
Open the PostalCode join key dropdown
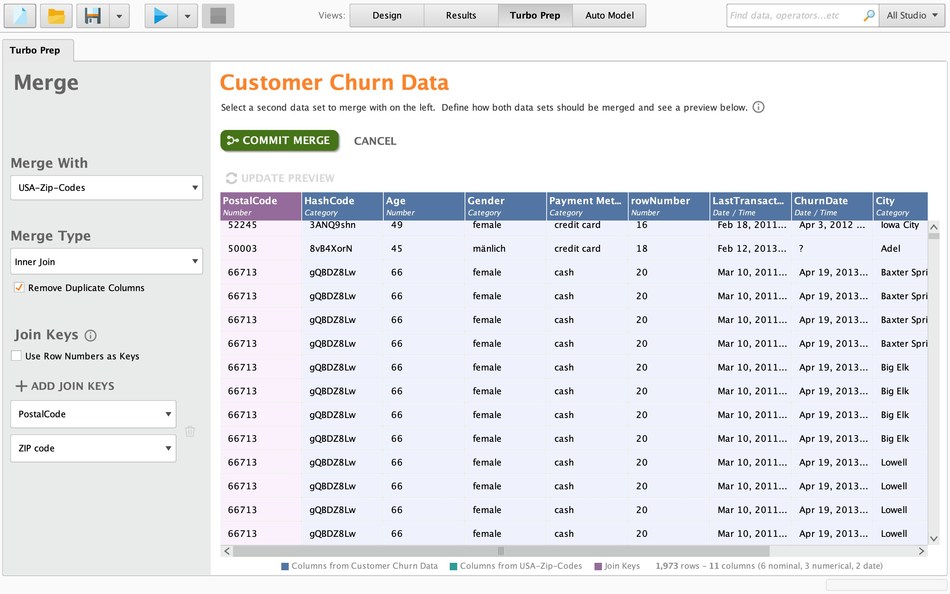(x=93, y=414)
